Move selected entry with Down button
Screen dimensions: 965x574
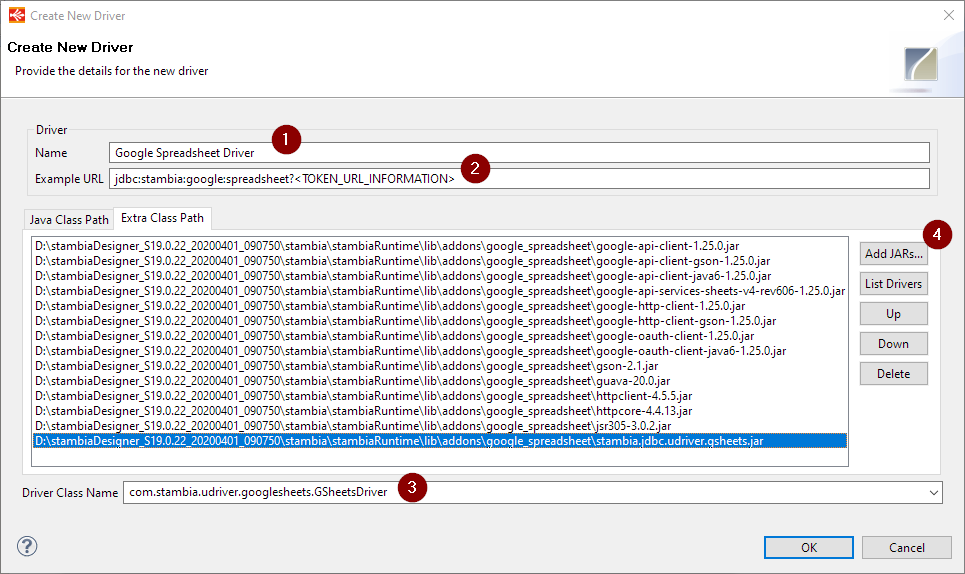(894, 344)
